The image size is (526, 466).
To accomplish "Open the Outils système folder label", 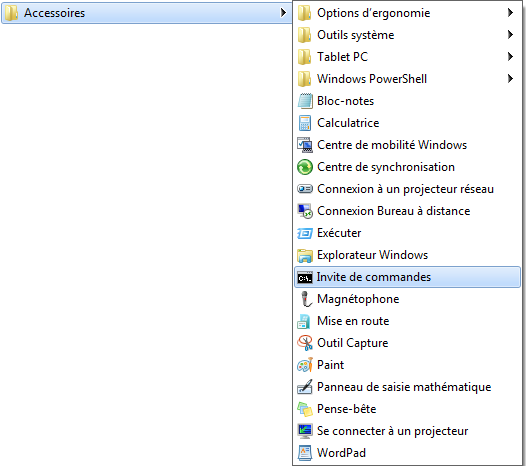I will click(356, 35).
